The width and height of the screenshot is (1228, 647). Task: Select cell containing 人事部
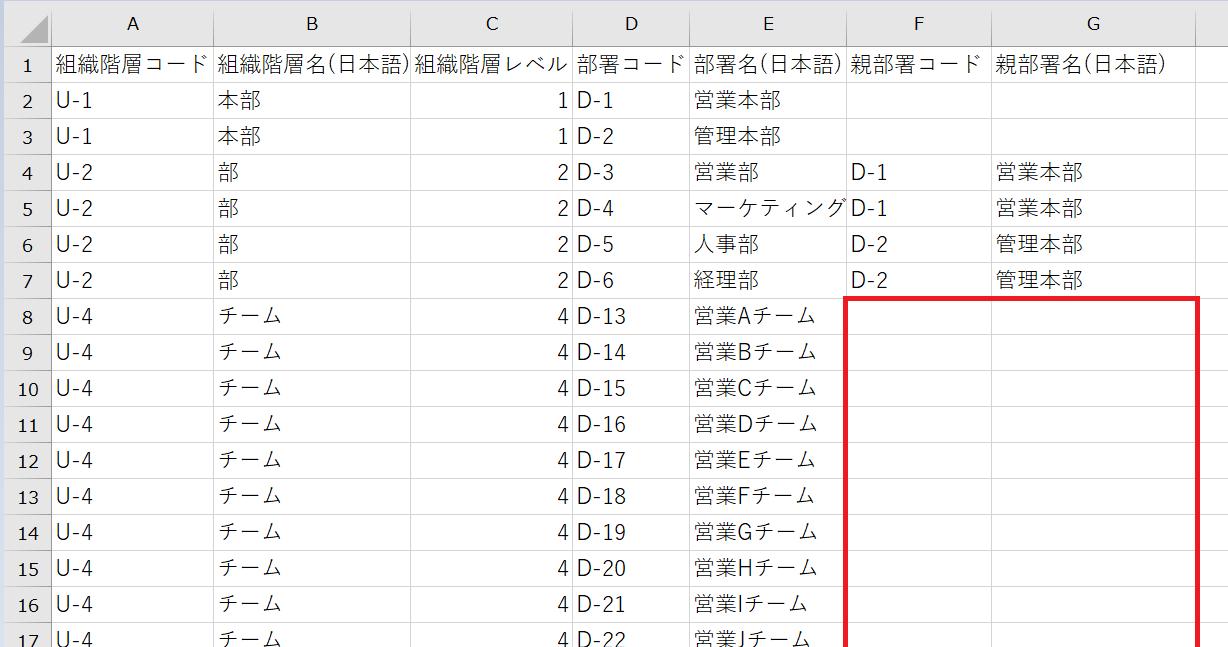click(767, 245)
